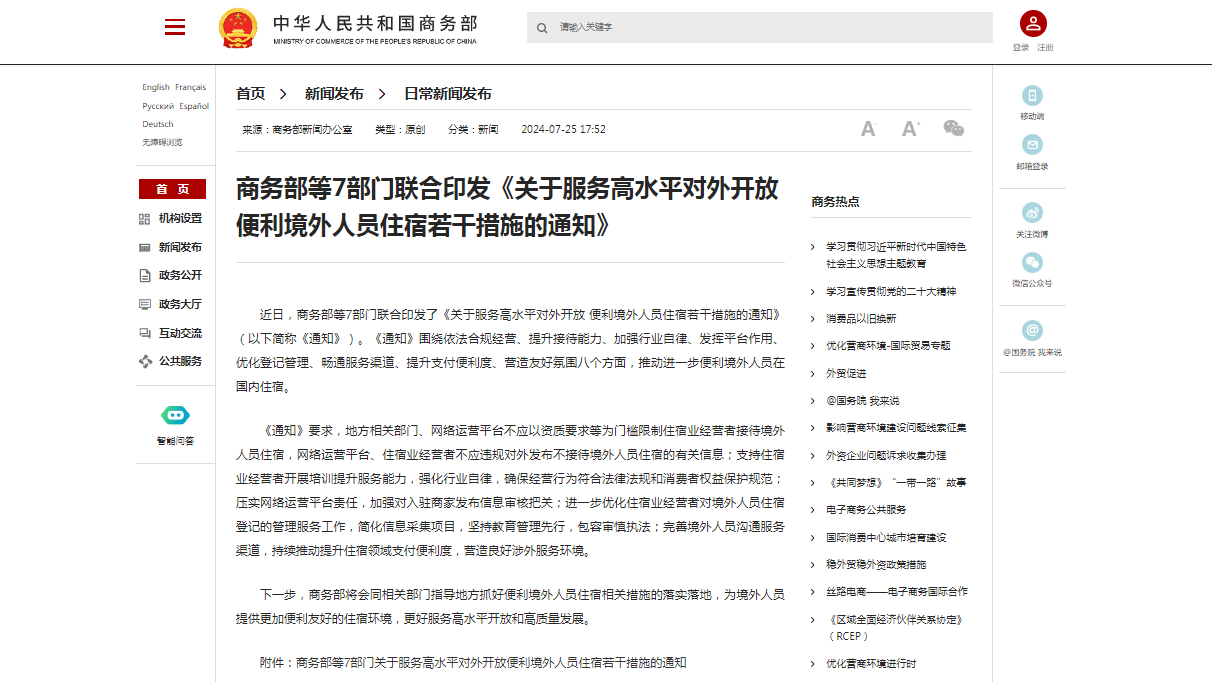
Task: Open 学习贯彻习近平新时代中国特色社会主义思想主题教育 link
Action: [x=896, y=254]
